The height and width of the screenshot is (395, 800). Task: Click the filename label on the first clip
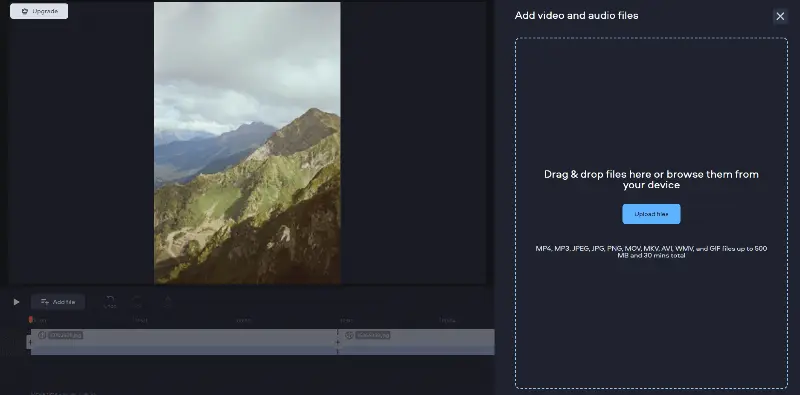click(65, 335)
